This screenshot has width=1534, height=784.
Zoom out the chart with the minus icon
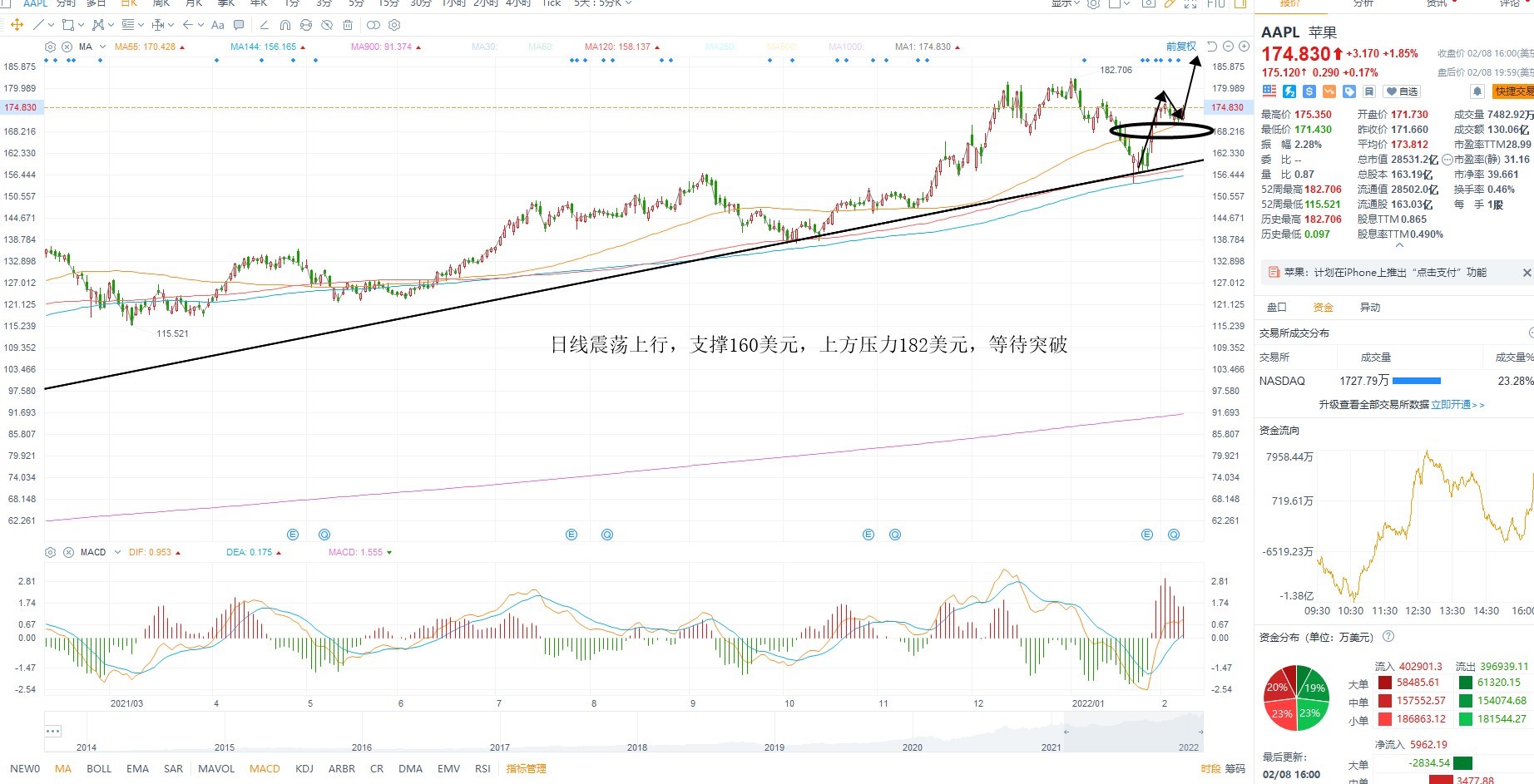click(x=1228, y=47)
